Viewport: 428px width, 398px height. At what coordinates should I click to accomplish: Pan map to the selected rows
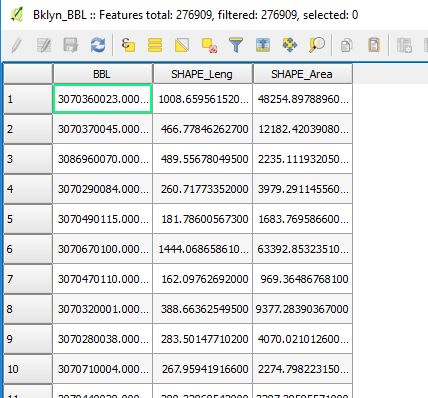290,45
